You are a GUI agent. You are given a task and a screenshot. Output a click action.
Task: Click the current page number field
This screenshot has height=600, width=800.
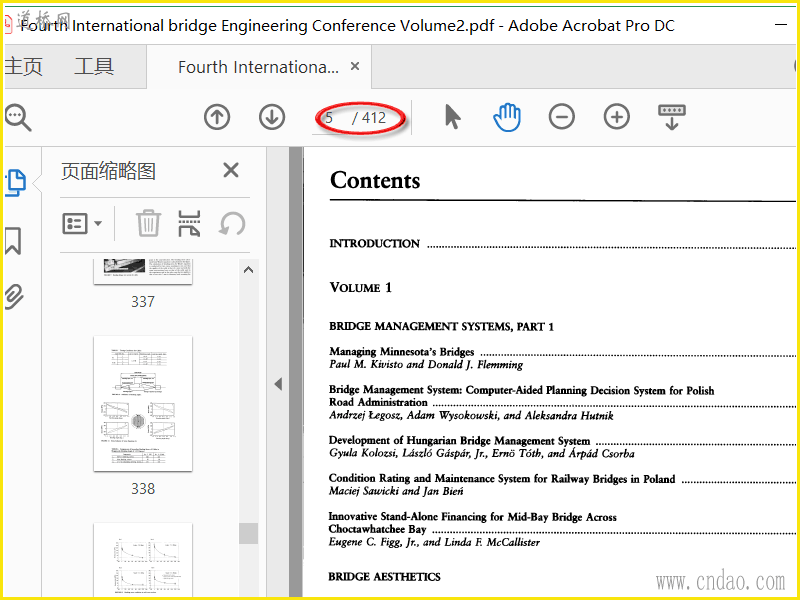330,118
